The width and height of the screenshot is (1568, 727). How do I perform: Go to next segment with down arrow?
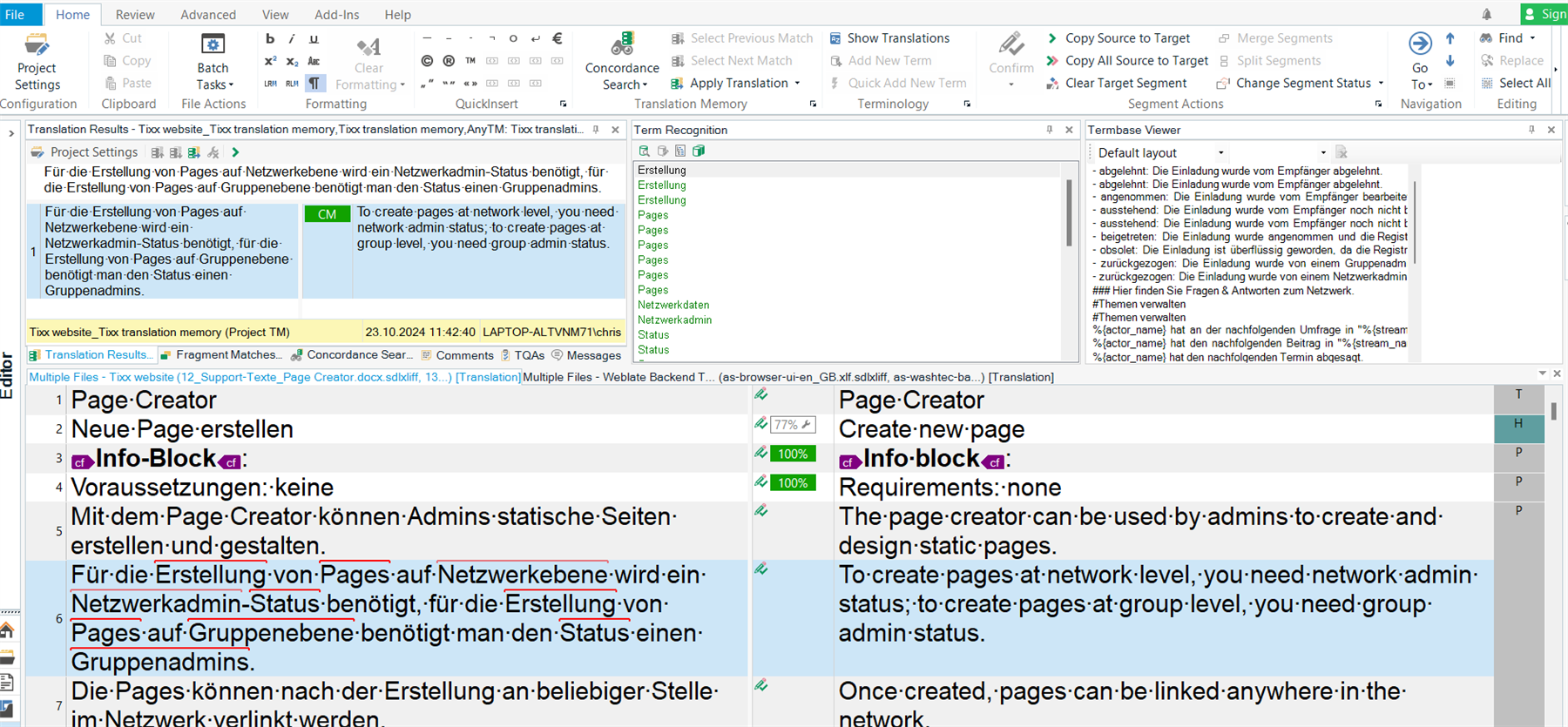[x=1450, y=61]
